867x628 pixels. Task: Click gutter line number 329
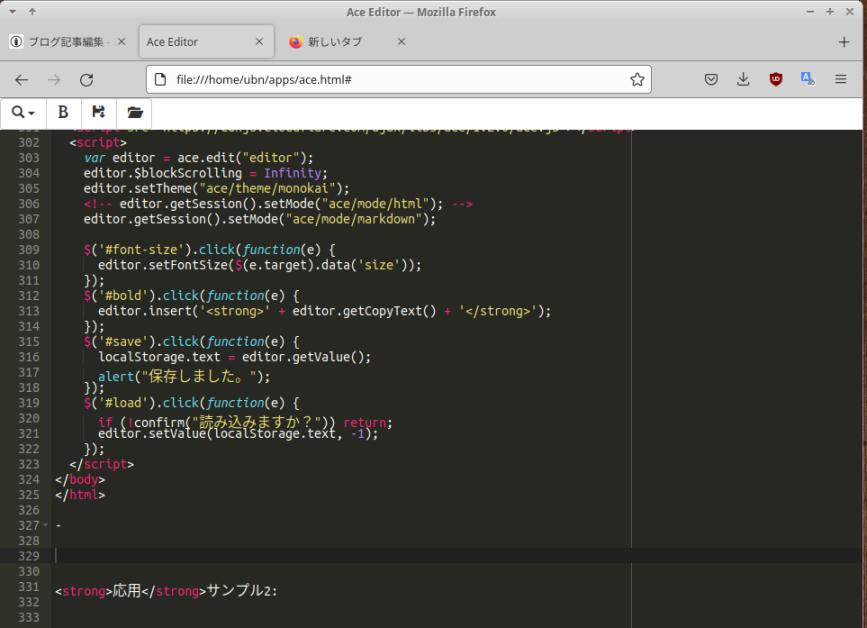pyautogui.click(x=29, y=556)
